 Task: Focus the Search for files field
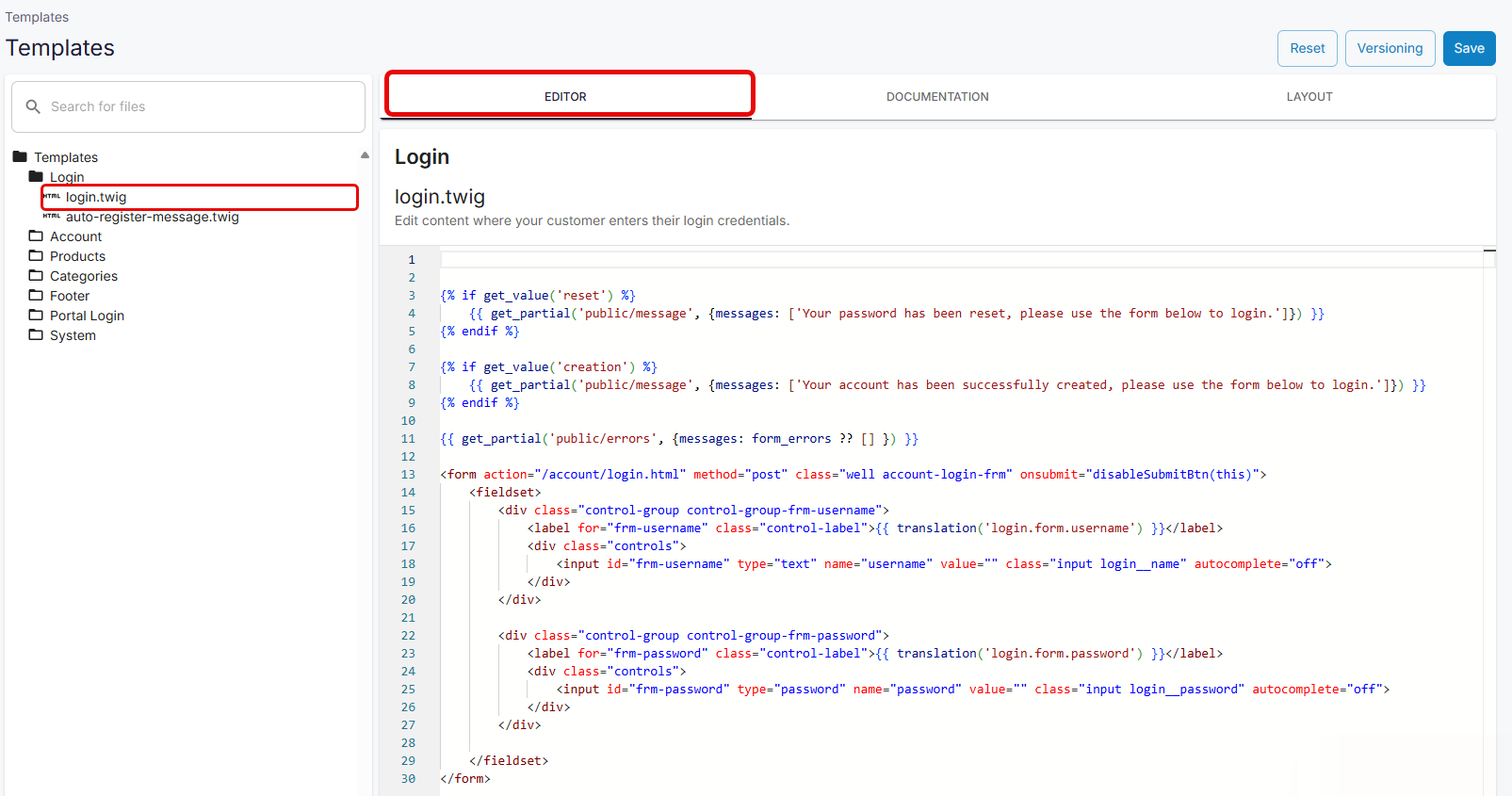tap(188, 106)
